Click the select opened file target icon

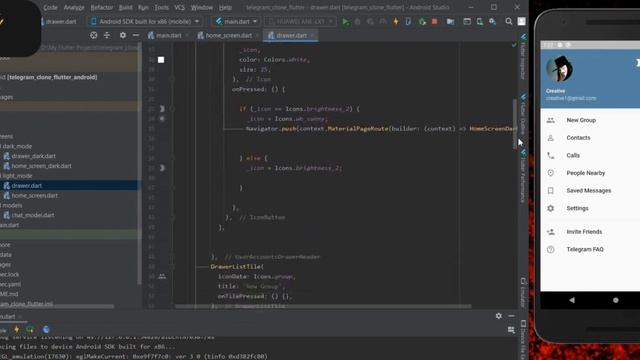(93, 35)
